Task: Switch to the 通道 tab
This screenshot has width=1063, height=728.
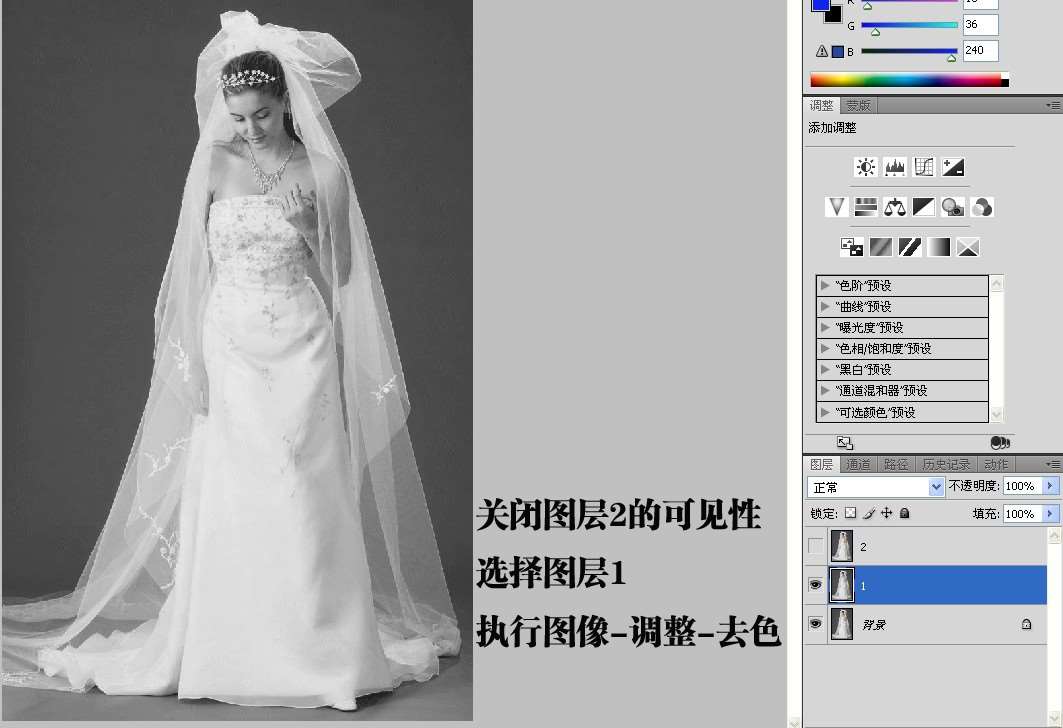Action: (858, 465)
